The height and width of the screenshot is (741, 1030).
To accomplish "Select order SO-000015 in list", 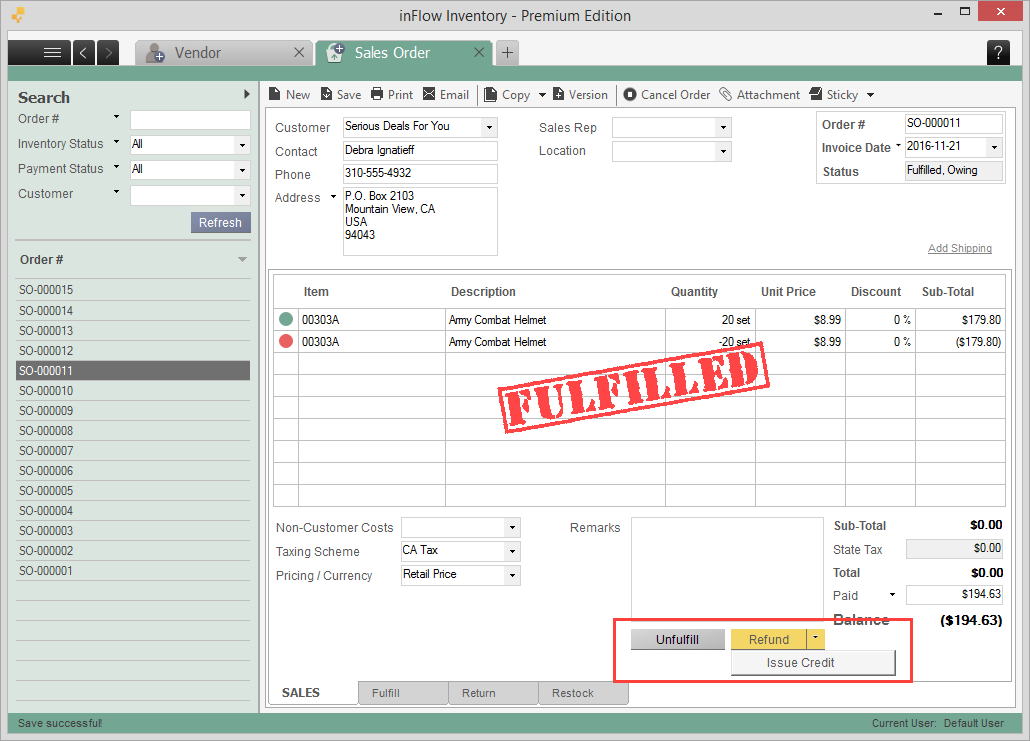I will 133,290.
